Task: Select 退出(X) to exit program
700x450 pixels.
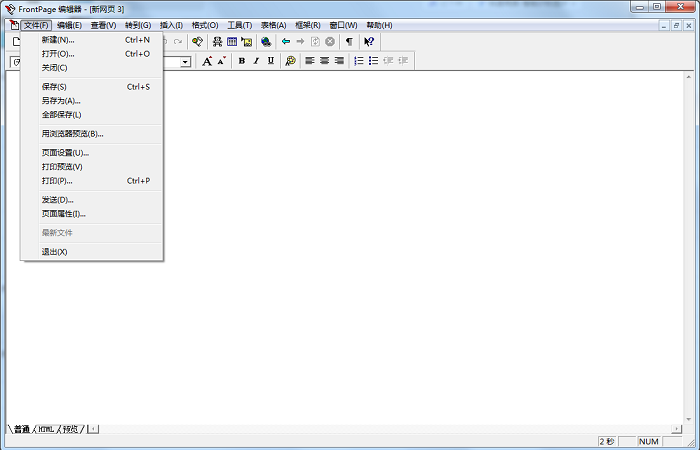Action: 55,252
